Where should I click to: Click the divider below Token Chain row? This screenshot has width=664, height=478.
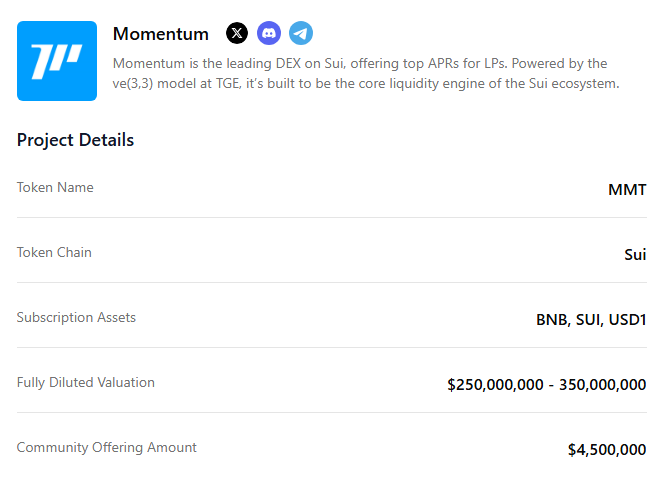point(332,282)
